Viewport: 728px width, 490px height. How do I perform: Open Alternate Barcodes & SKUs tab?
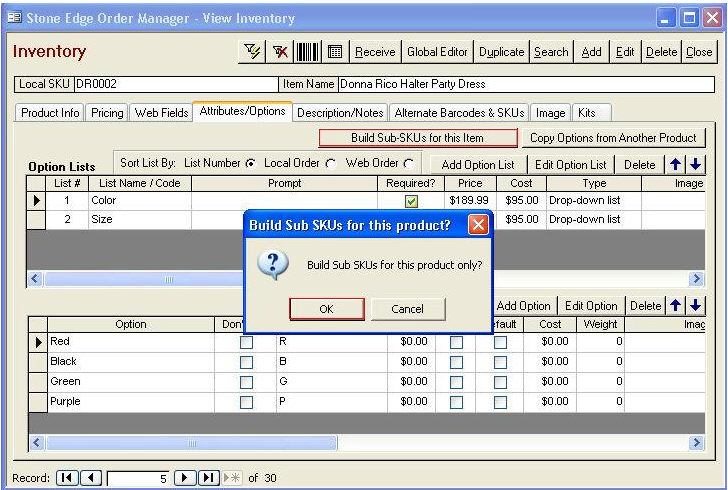459,113
